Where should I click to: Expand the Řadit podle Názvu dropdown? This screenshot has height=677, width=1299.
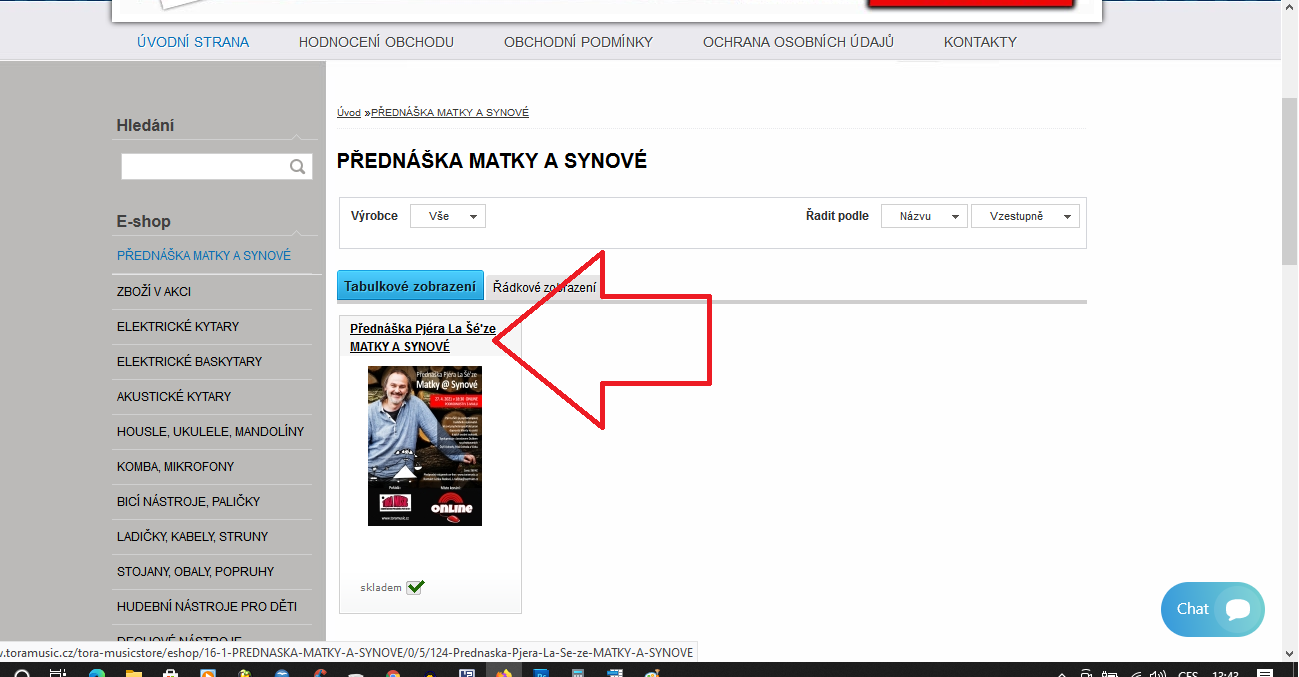click(x=924, y=216)
